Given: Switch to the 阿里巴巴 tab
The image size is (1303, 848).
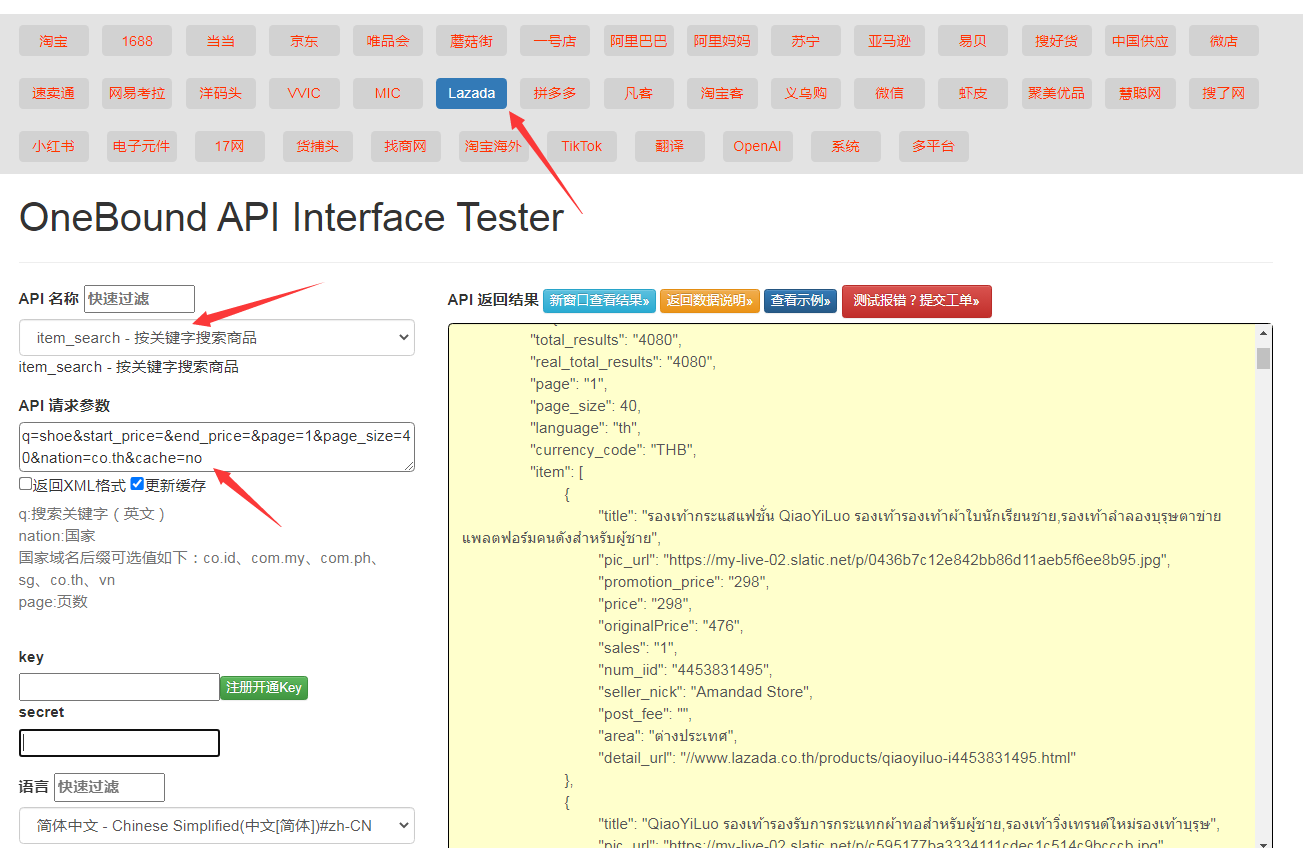Looking at the screenshot, I should click(x=639, y=41).
